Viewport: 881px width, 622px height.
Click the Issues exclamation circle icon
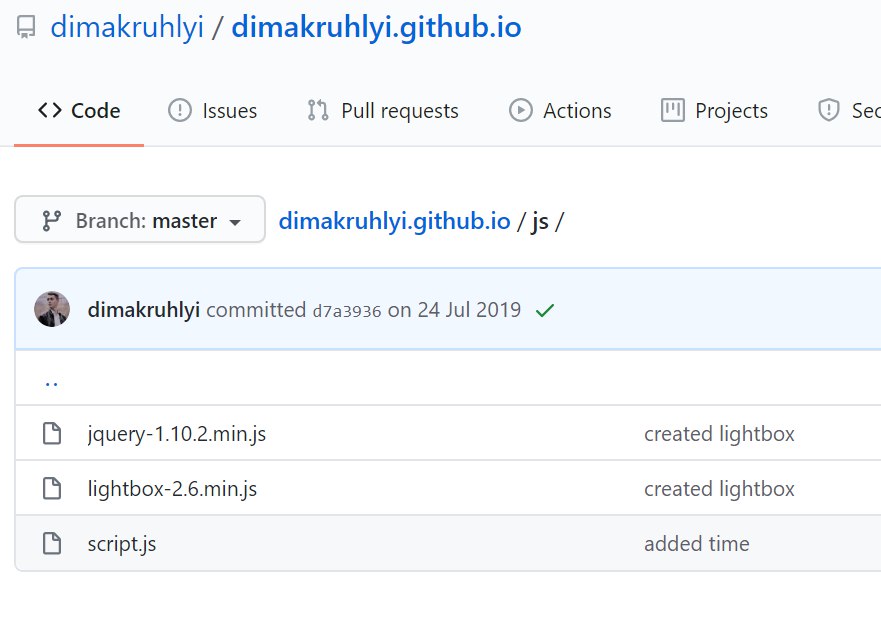point(180,110)
